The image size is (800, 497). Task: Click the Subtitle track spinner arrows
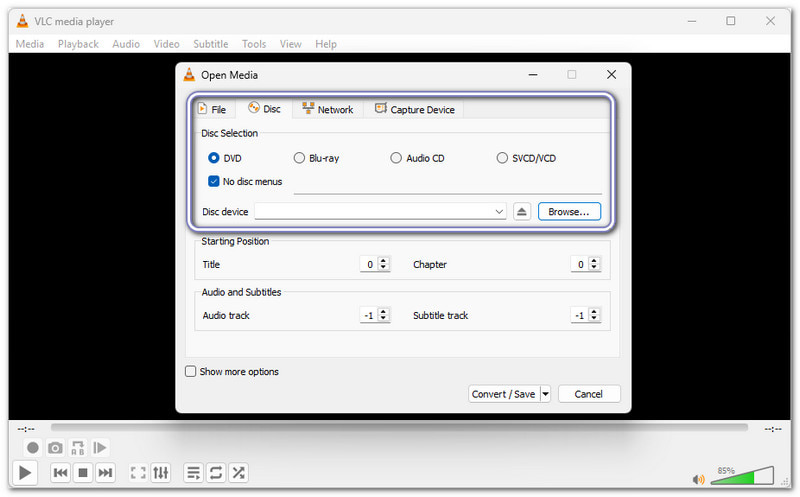pyautogui.click(x=594, y=315)
